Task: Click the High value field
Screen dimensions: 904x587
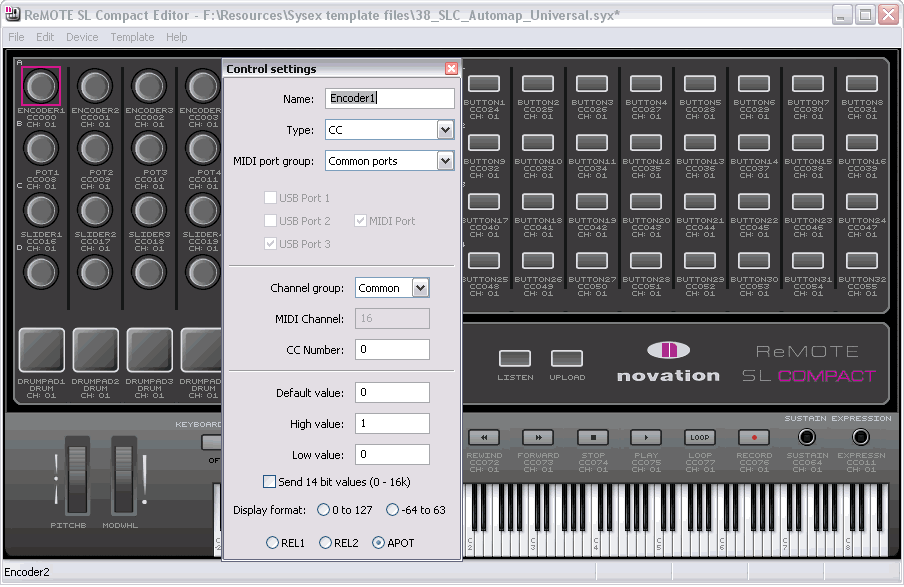Action: (392, 424)
